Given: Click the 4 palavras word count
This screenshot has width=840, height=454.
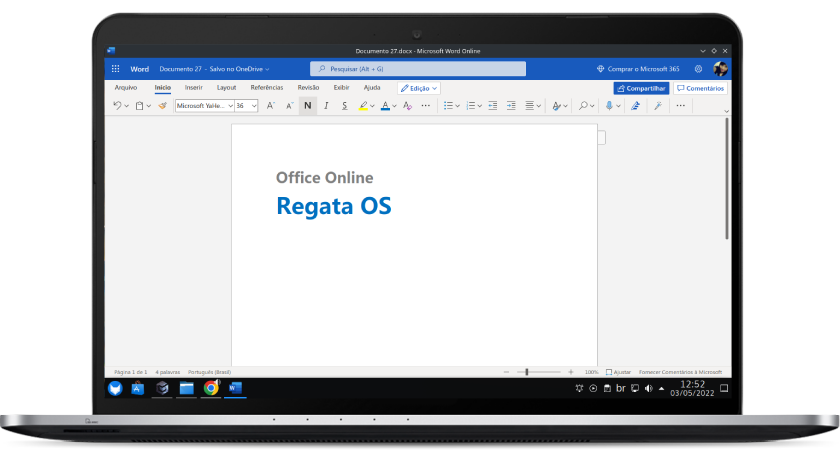Looking at the screenshot, I should click(x=168, y=372).
